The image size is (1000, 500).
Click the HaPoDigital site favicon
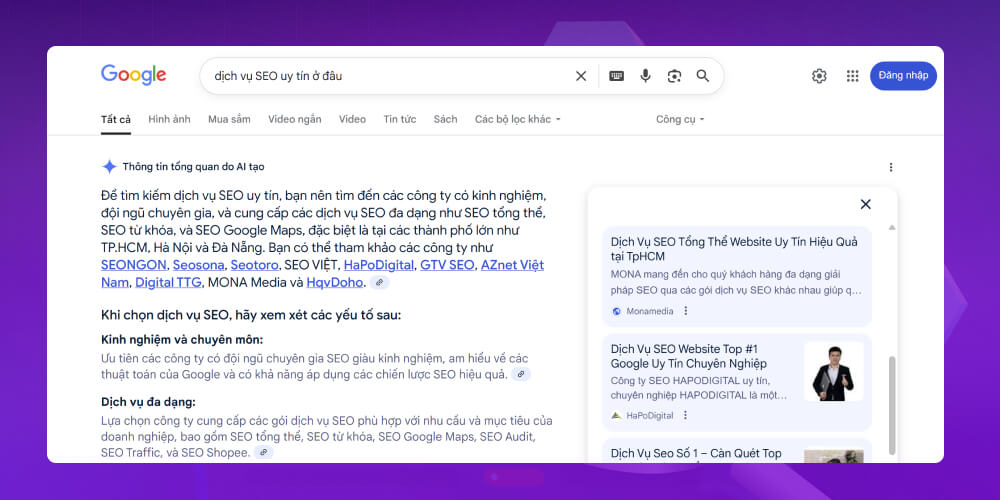click(x=616, y=415)
